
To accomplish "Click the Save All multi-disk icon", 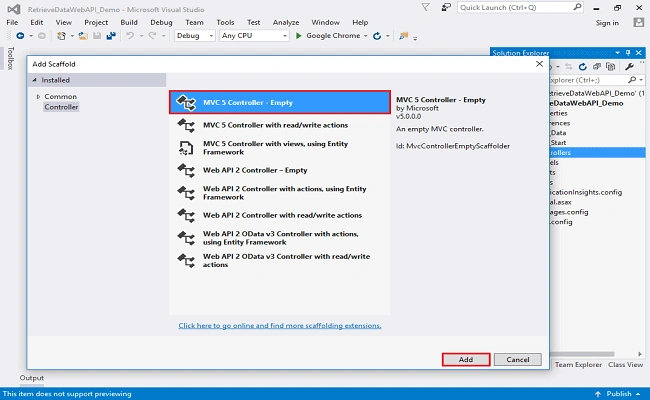I will tap(111, 36).
